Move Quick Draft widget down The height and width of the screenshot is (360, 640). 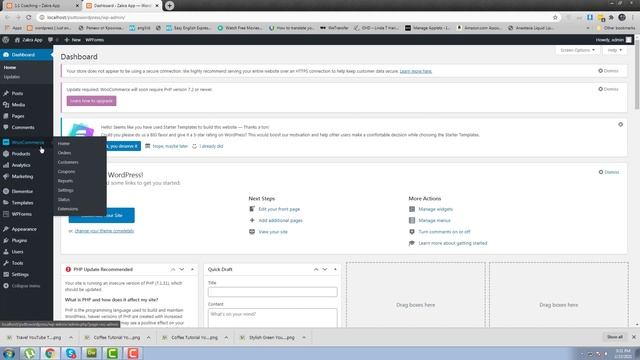325,269
